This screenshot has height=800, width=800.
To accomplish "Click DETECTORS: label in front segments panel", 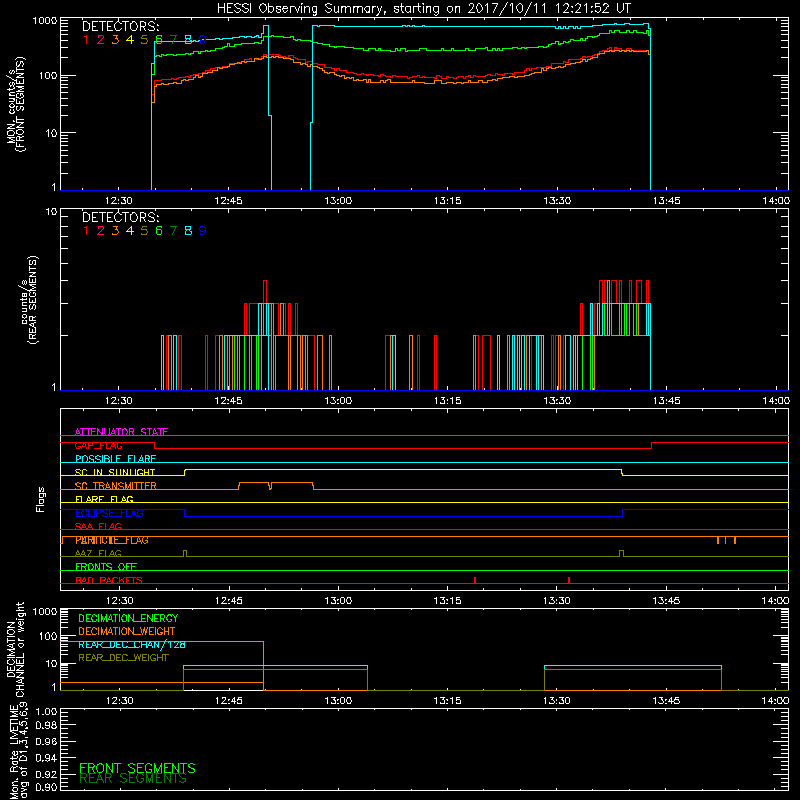I will pos(121,26).
